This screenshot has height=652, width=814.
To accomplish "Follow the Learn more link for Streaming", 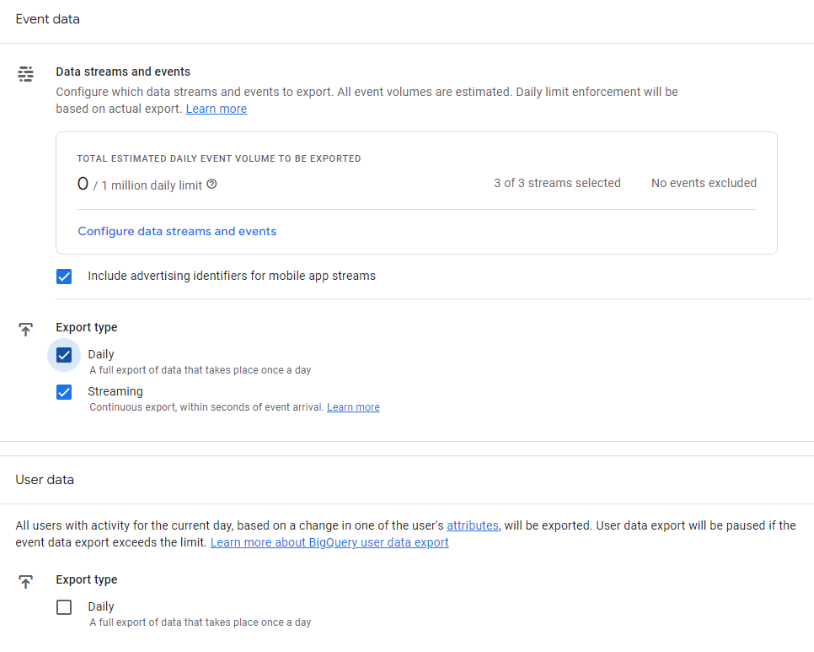I will pyautogui.click(x=353, y=408).
